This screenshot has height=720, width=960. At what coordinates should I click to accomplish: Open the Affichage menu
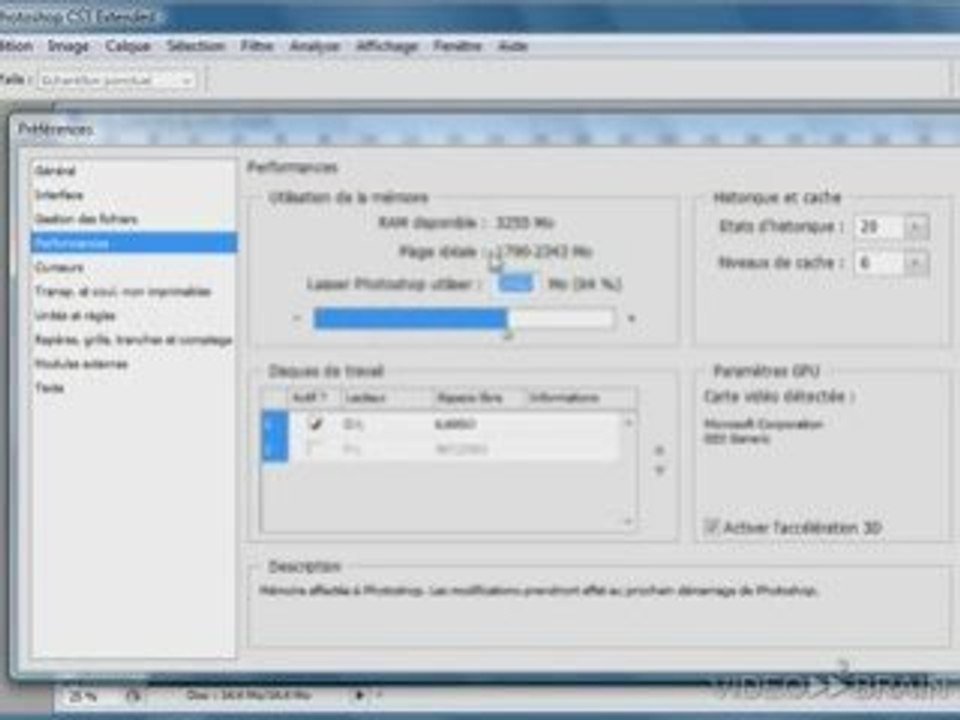click(387, 46)
